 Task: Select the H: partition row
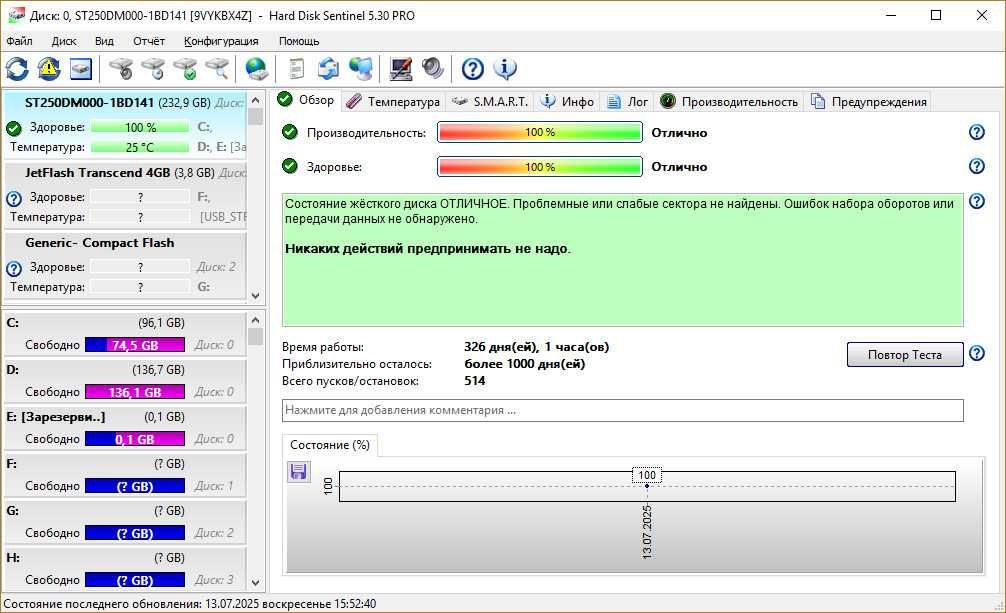[x=125, y=569]
